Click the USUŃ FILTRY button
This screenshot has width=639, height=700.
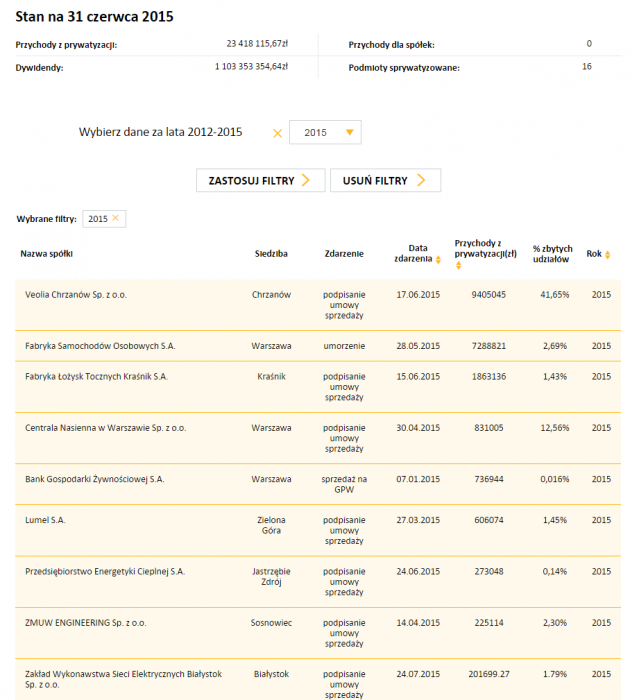point(385,180)
